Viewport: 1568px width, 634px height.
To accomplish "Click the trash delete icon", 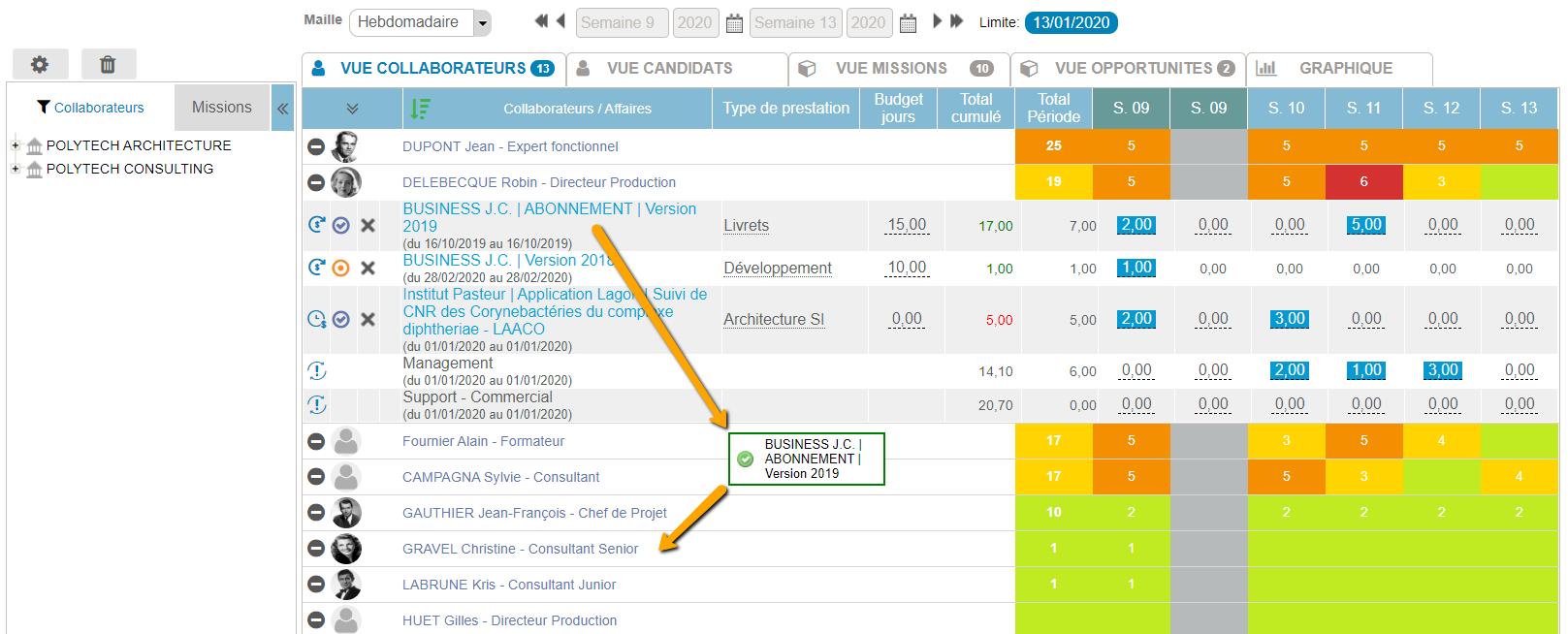I will click(108, 64).
